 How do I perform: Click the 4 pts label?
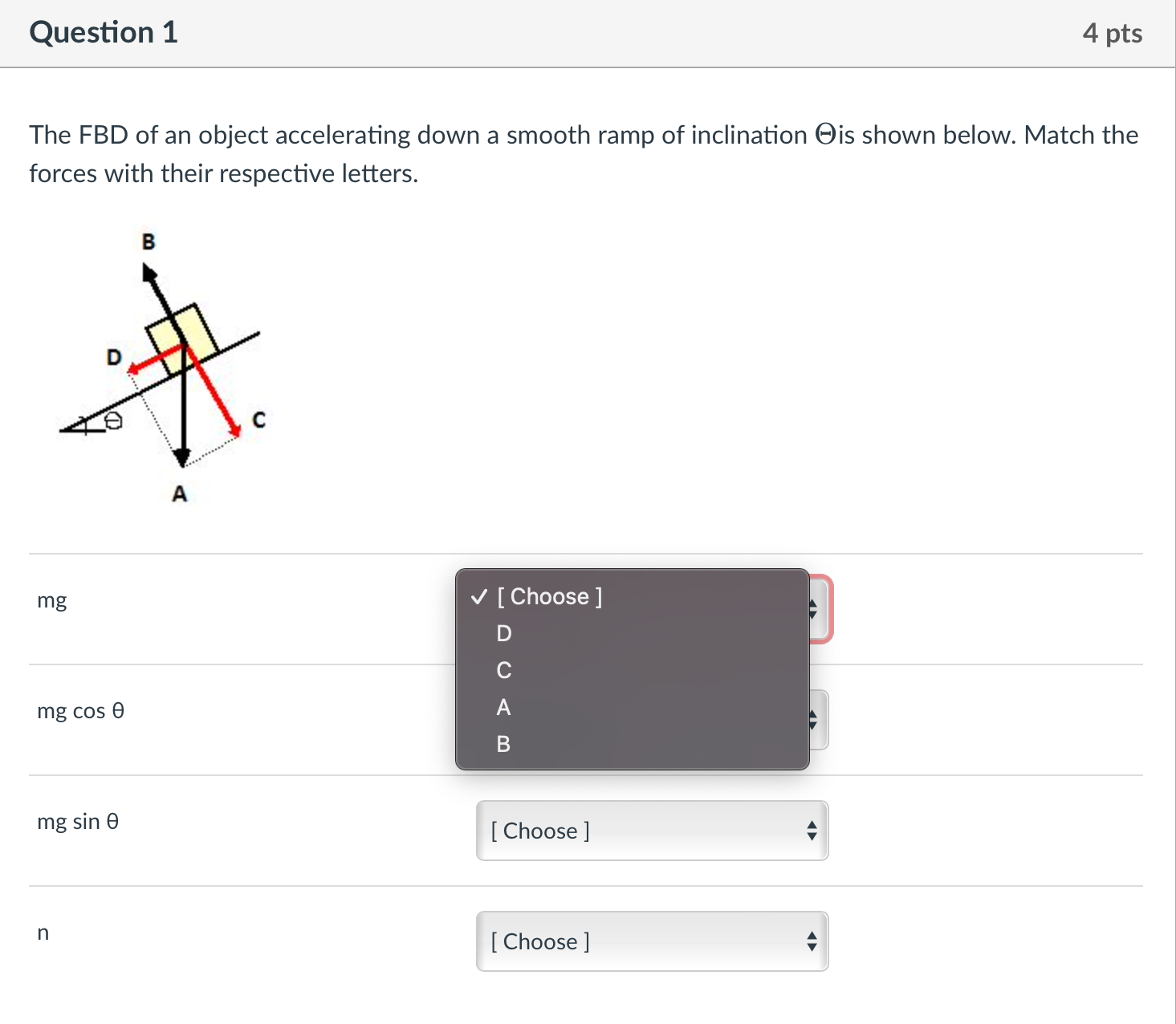coord(1113,32)
